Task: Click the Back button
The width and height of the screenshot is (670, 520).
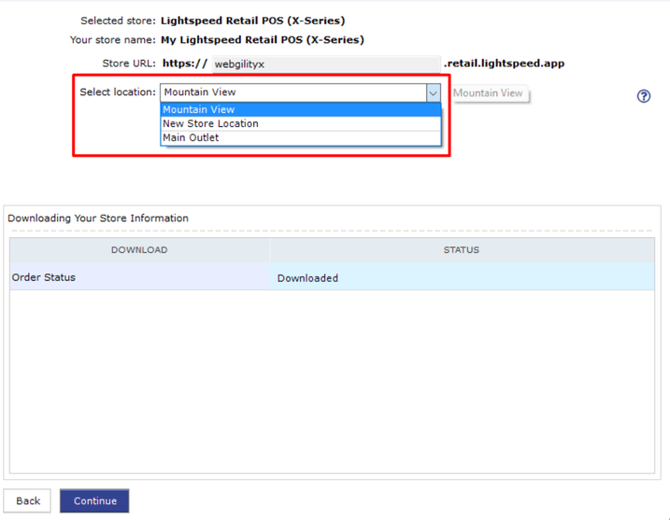Action: (27, 501)
